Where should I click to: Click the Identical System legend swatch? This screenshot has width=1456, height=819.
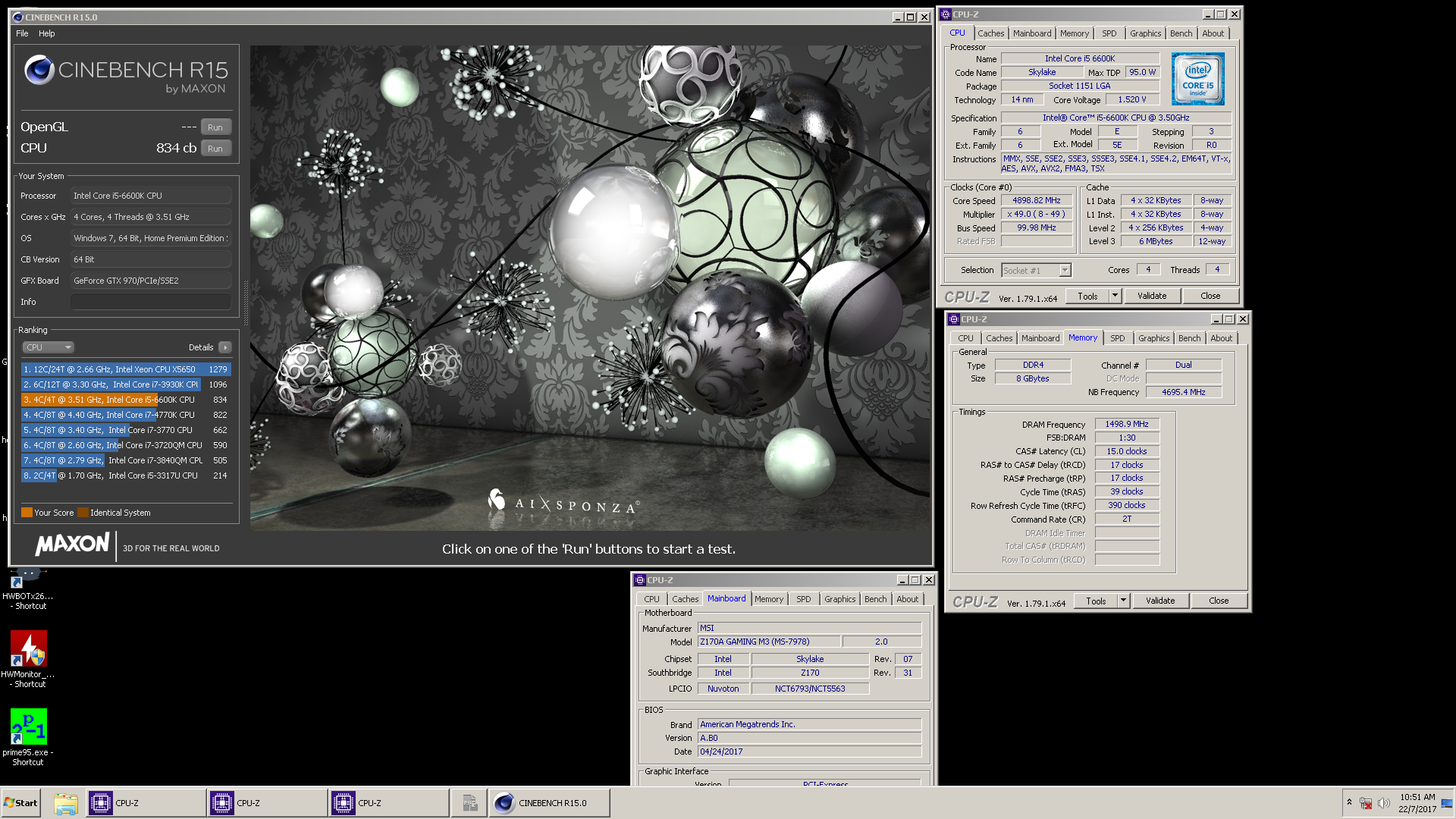click(83, 513)
